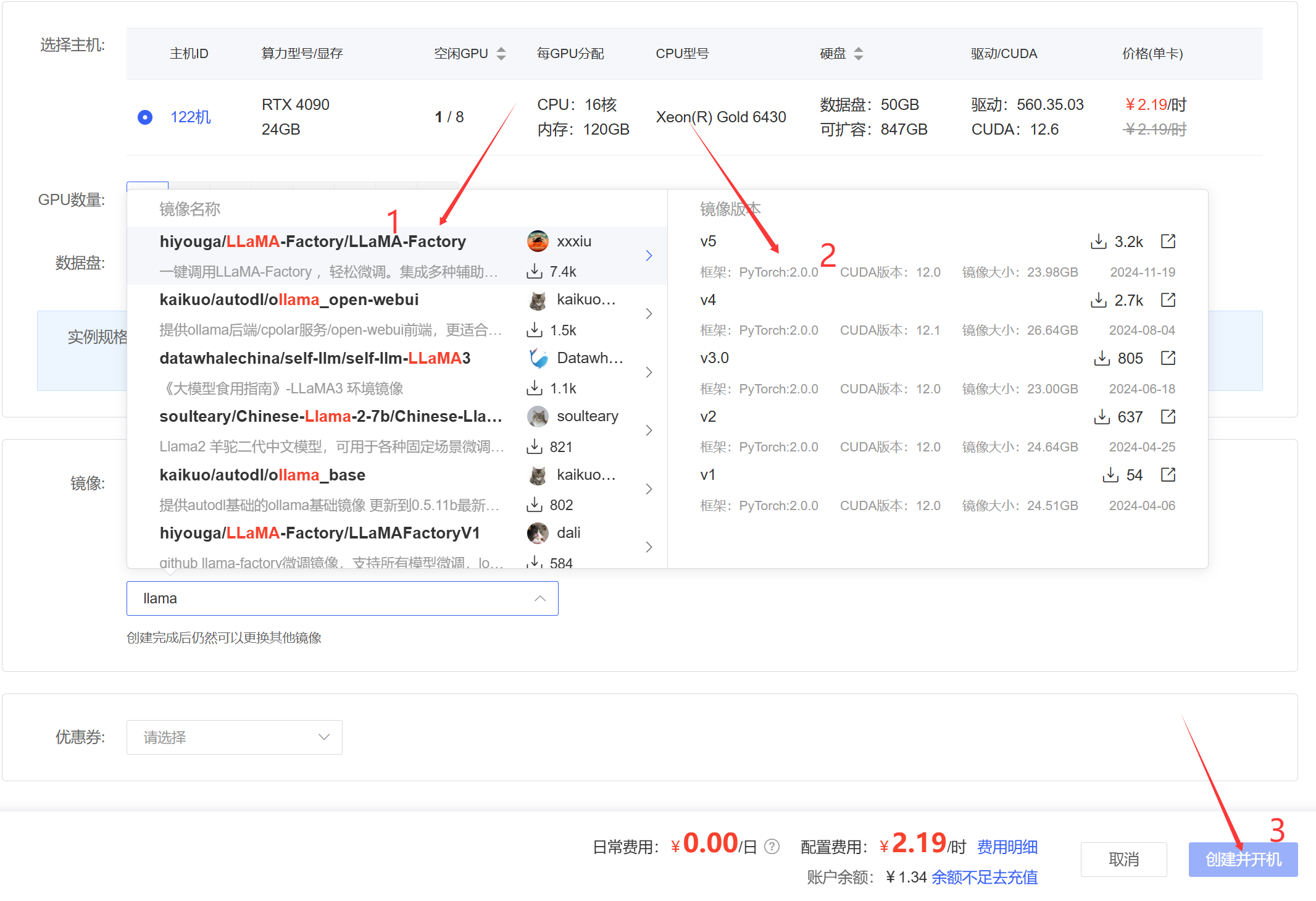This screenshot has height=901, width=1316.
Task: Collapse the llama image search dropdown
Action: (539, 598)
